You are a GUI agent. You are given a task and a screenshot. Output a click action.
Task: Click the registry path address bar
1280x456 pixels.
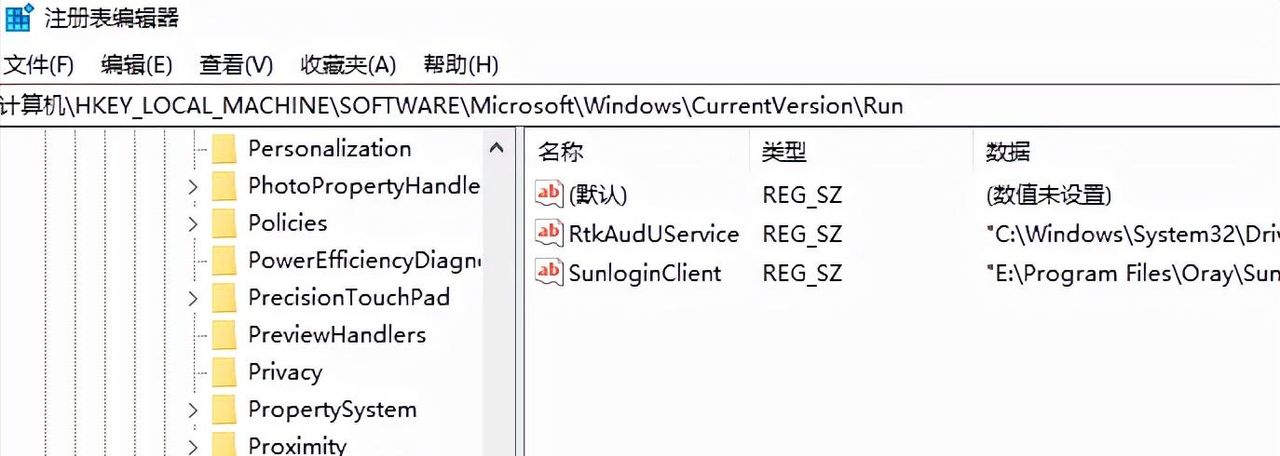click(640, 106)
